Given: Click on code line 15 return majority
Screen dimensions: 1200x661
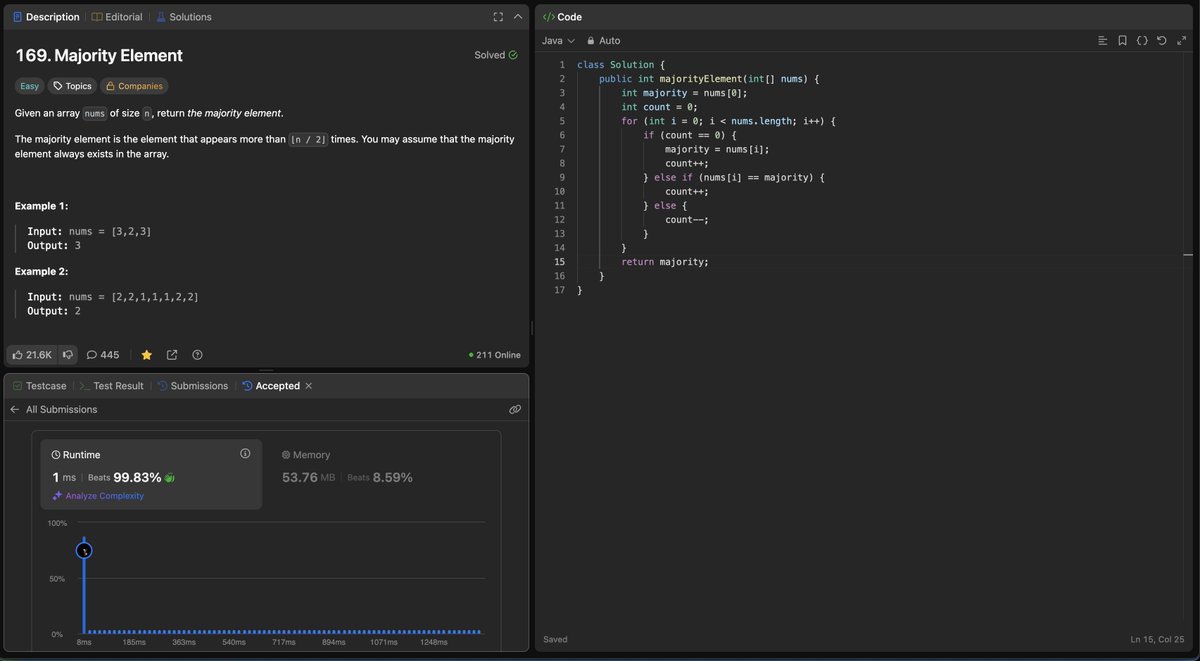Looking at the screenshot, I should coord(665,262).
